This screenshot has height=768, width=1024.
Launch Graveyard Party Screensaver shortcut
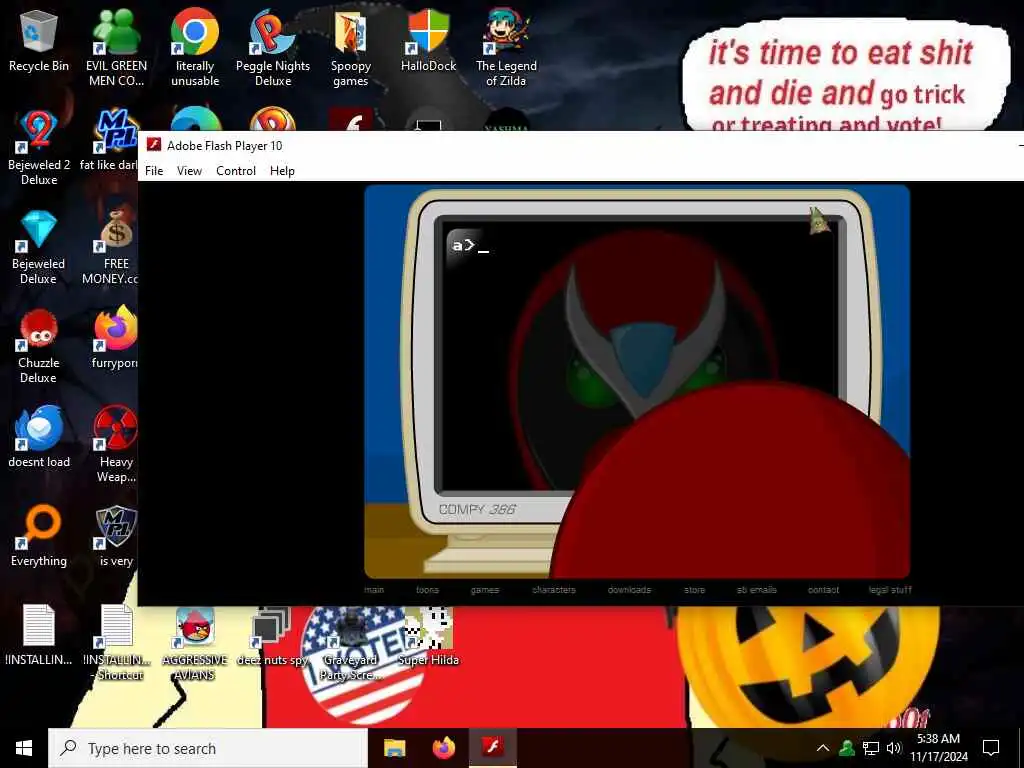[351, 644]
